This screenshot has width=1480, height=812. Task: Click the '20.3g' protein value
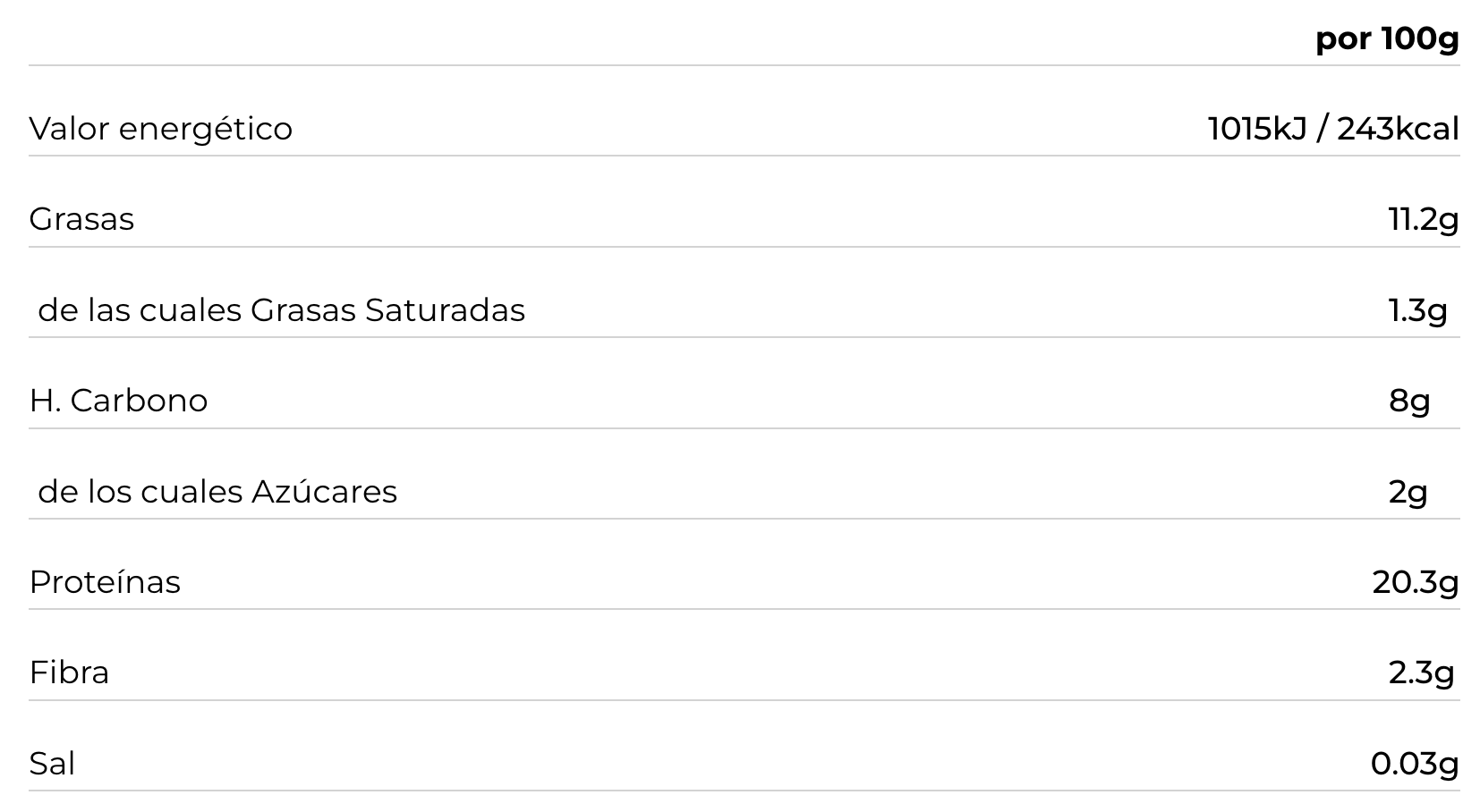pyautogui.click(x=1416, y=582)
